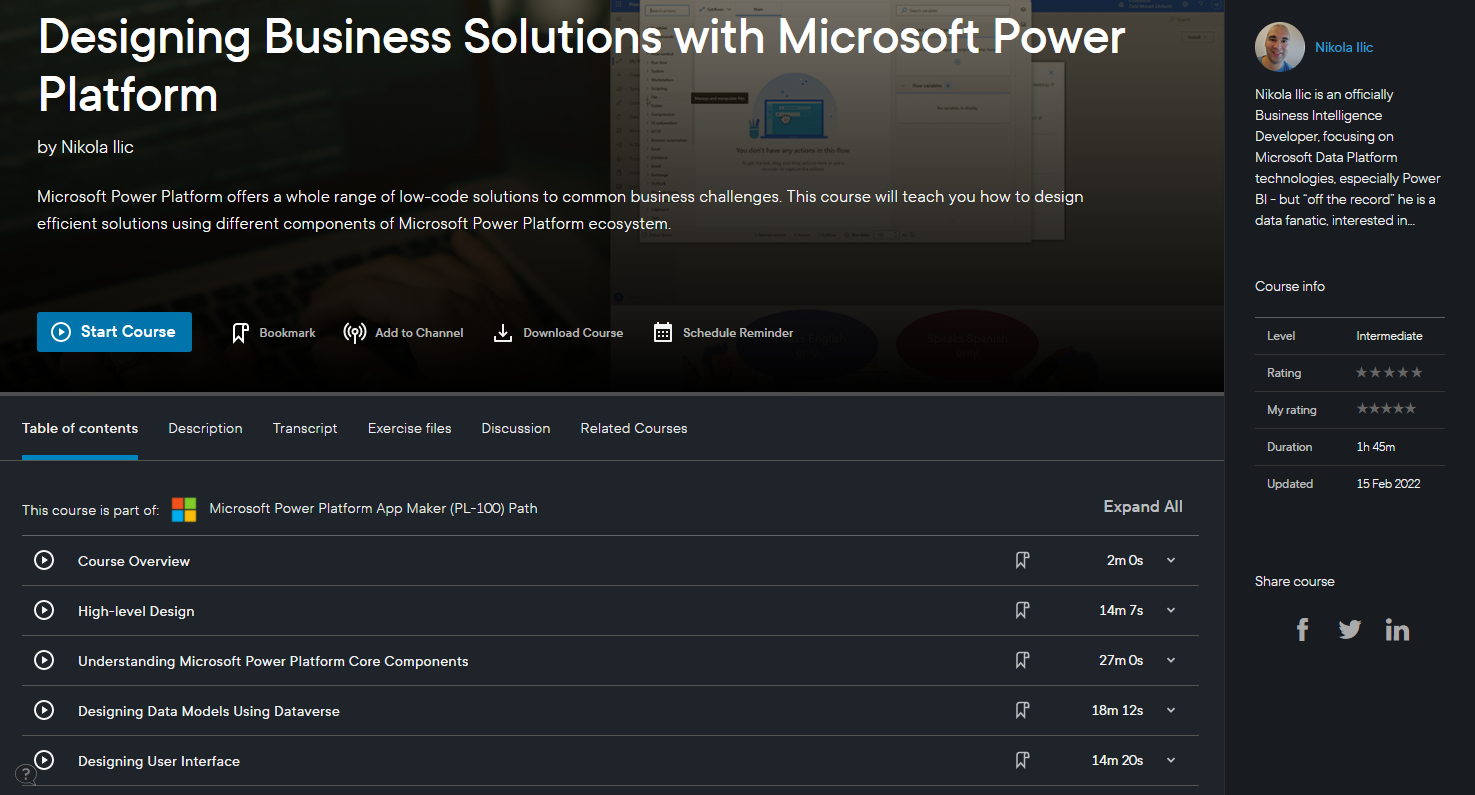Bookmark the Designing User Interface module
The width and height of the screenshot is (1475, 795).
pos(1022,760)
